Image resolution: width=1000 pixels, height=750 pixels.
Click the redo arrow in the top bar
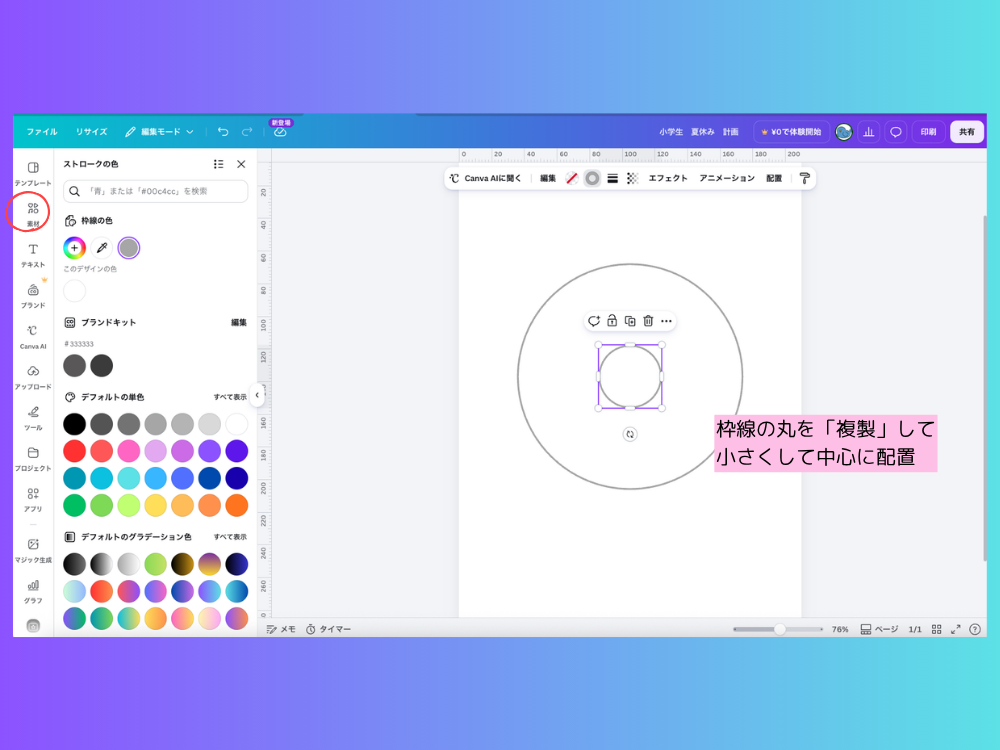pyautogui.click(x=247, y=131)
